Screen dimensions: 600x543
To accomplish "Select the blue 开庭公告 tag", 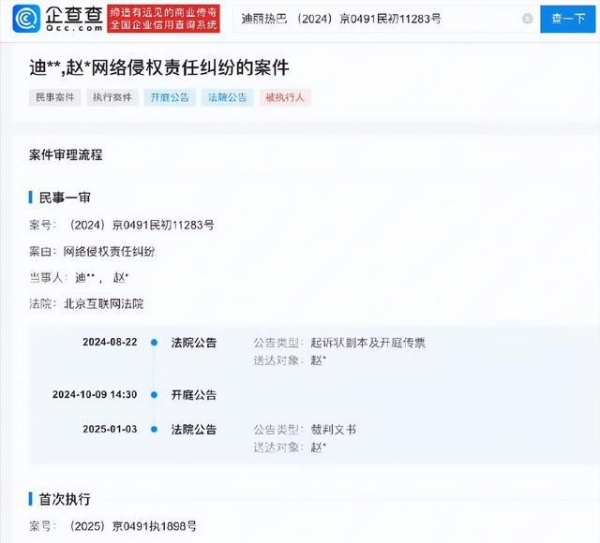I will click(x=167, y=97).
